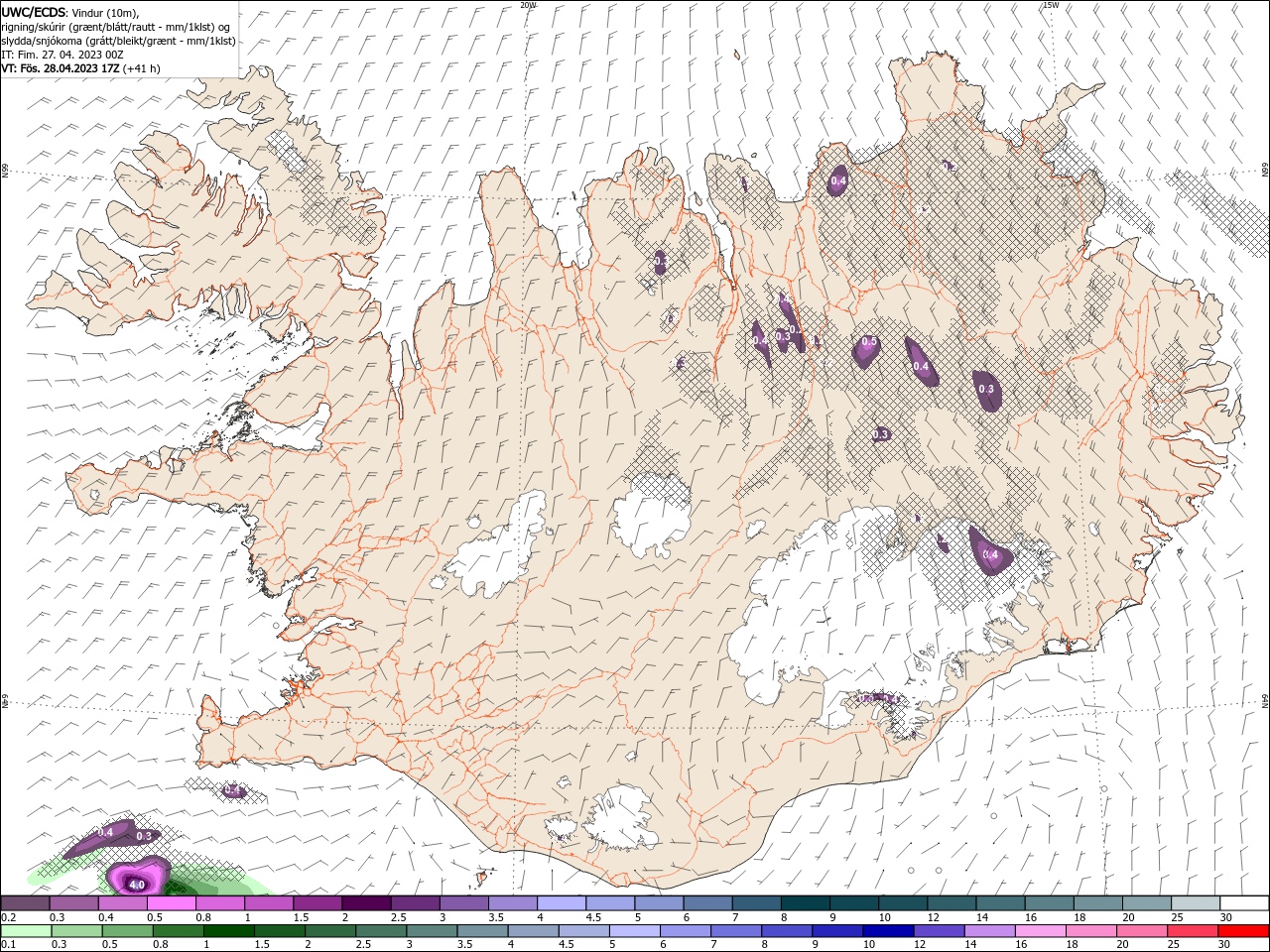Pick the upper scale swatch starting at 0.2
The image size is (1270, 952).
[x=26, y=903]
